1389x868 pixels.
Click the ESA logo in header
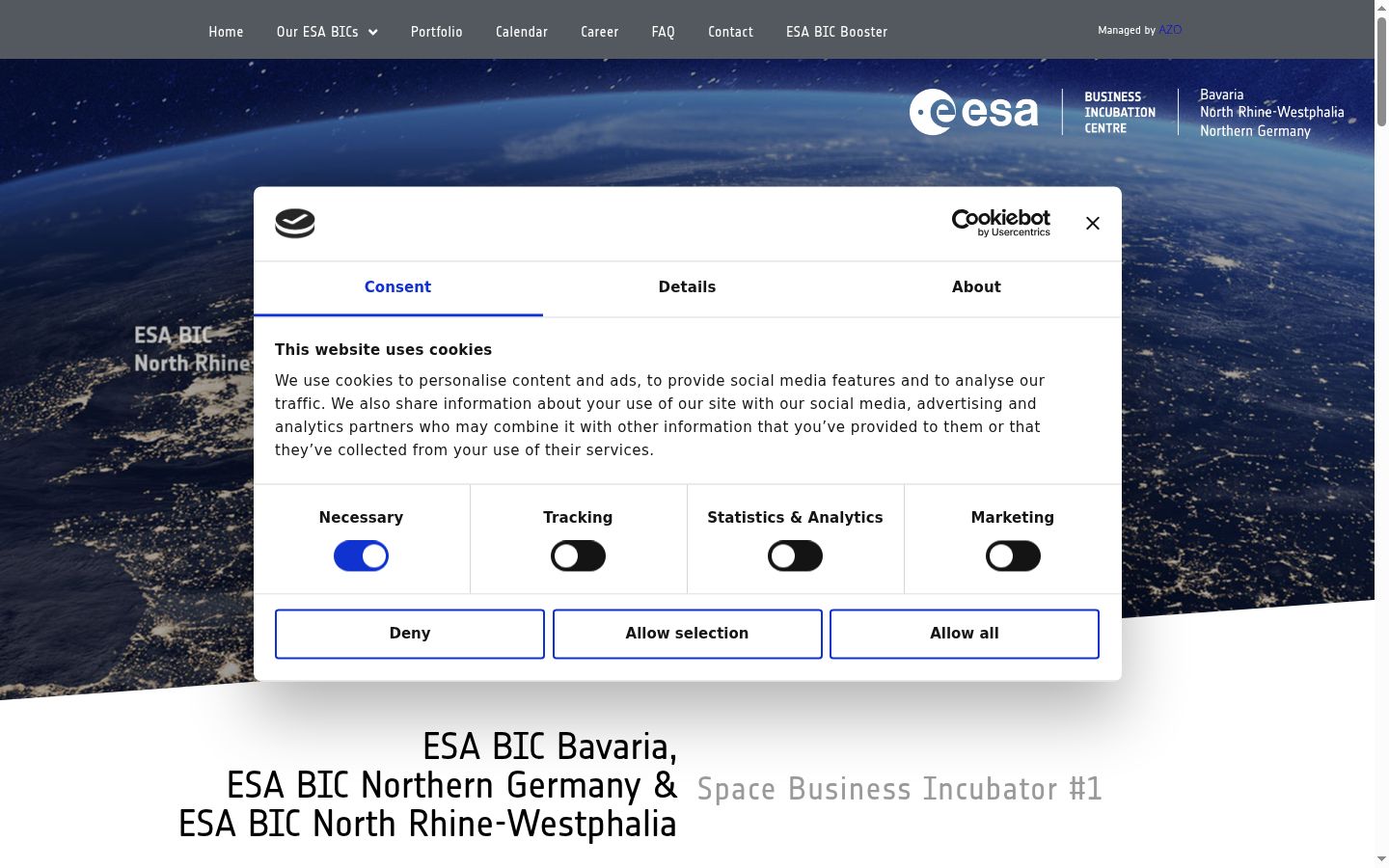pyautogui.click(x=974, y=112)
